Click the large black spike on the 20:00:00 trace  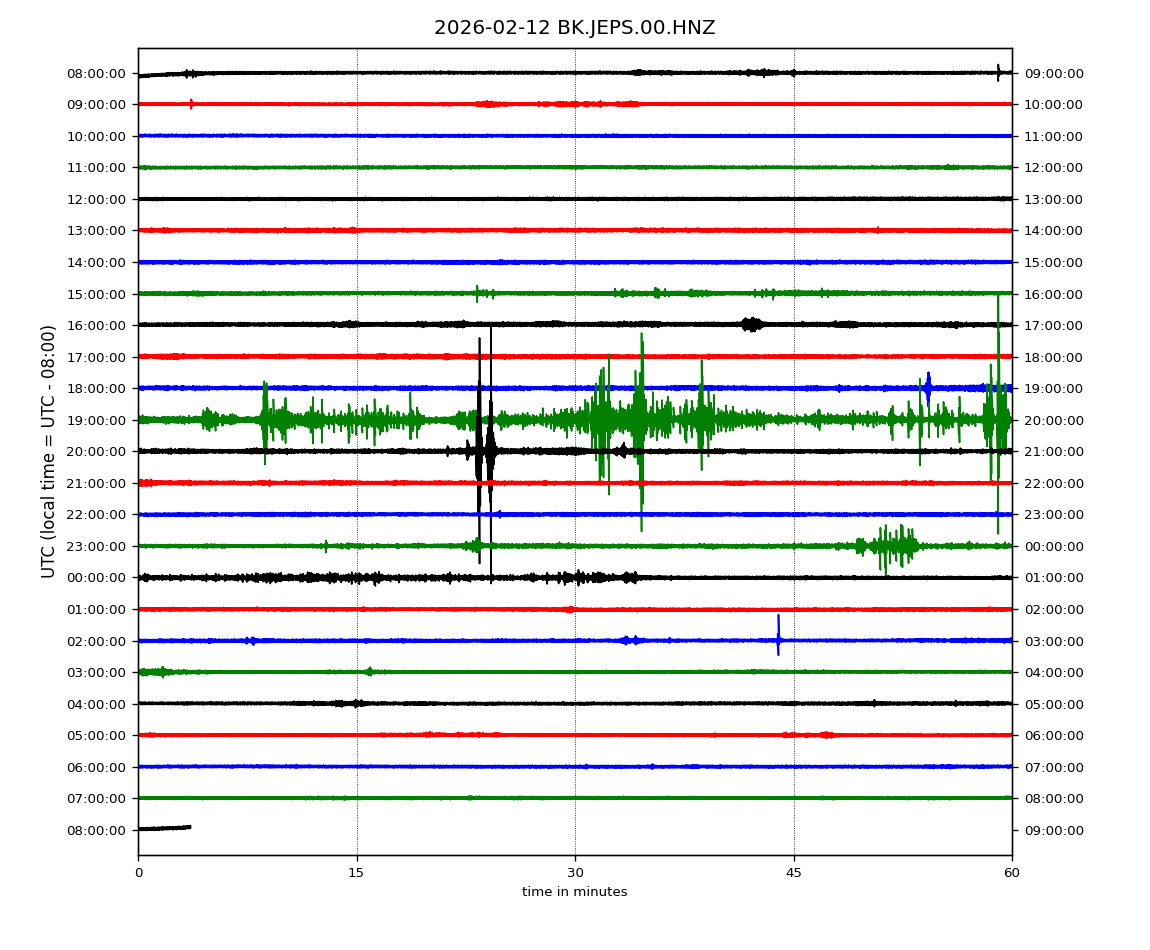pyautogui.click(x=480, y=450)
